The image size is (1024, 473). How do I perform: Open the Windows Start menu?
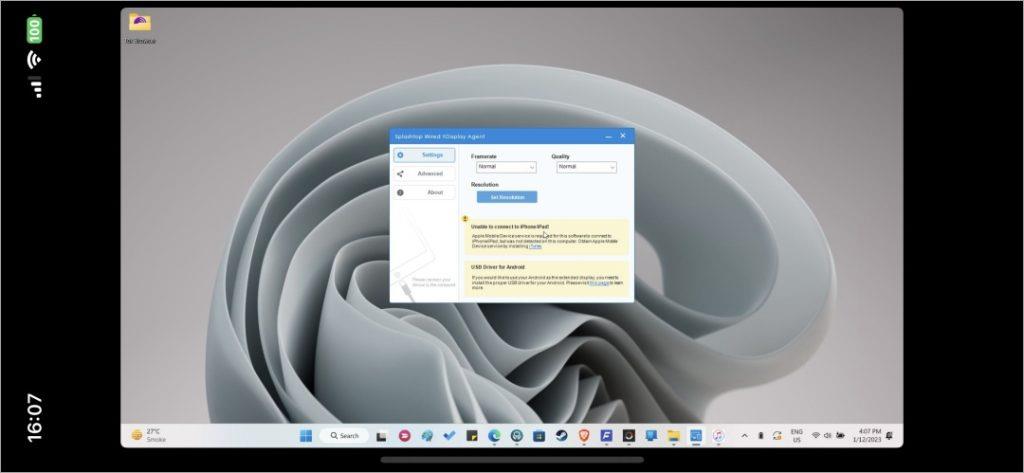(306, 436)
